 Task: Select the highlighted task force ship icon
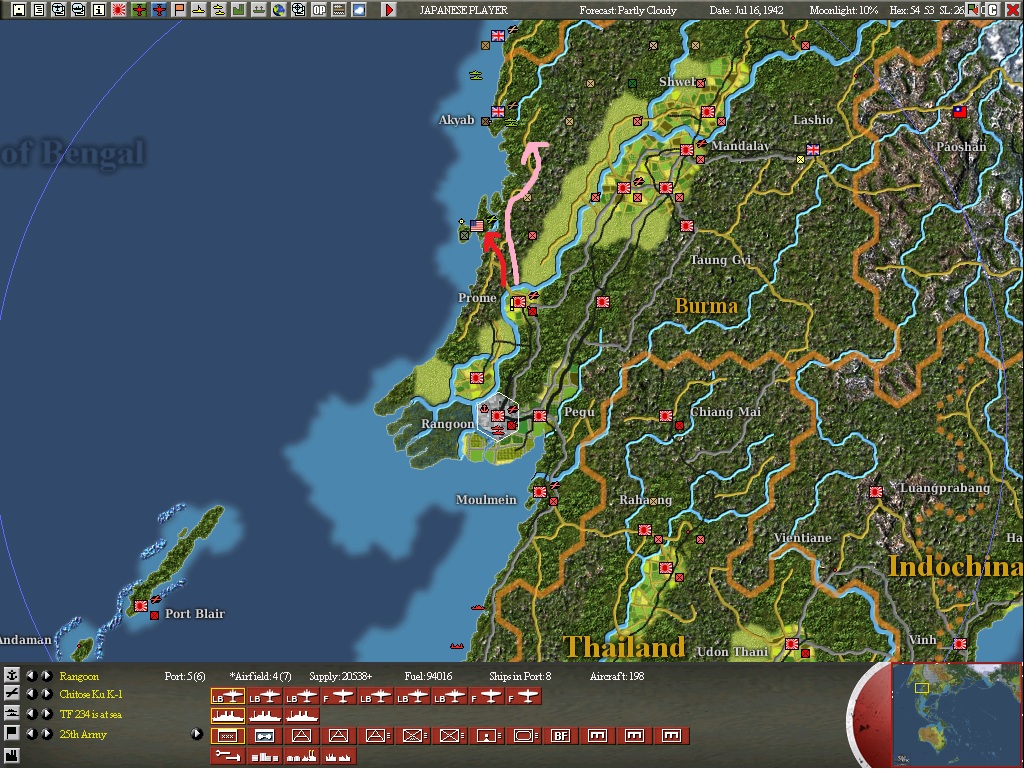tap(227, 716)
